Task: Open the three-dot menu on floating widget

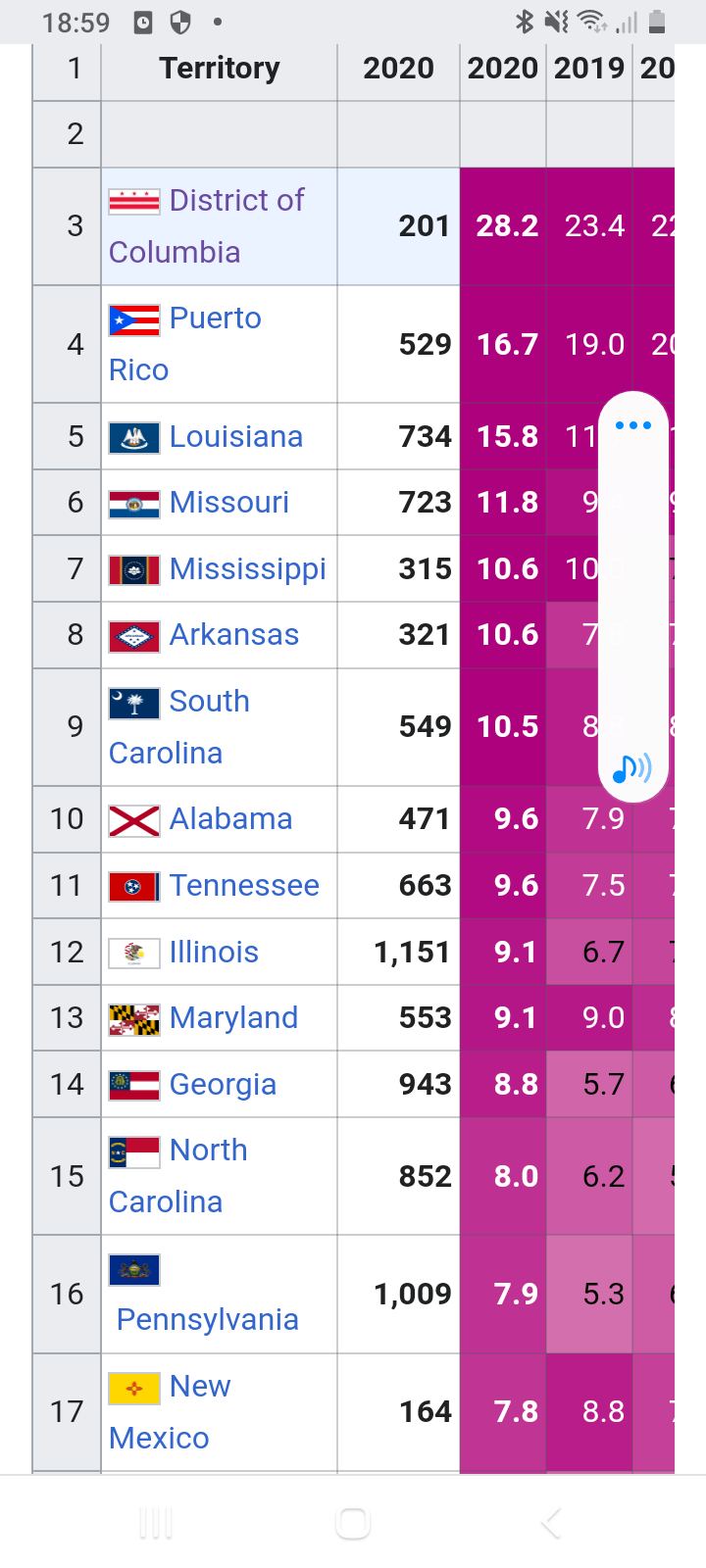Action: coord(633,425)
